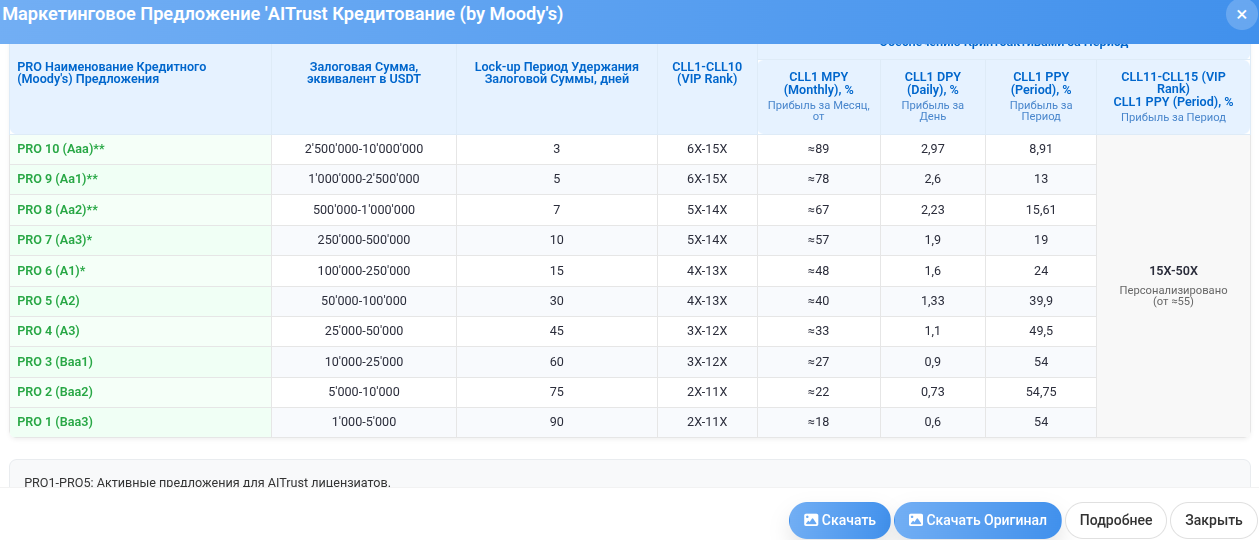Screen dimensions: 1259x540
Task: Select the row label PRO 10 (Aaa)**
Action: pyautogui.click(x=61, y=149)
